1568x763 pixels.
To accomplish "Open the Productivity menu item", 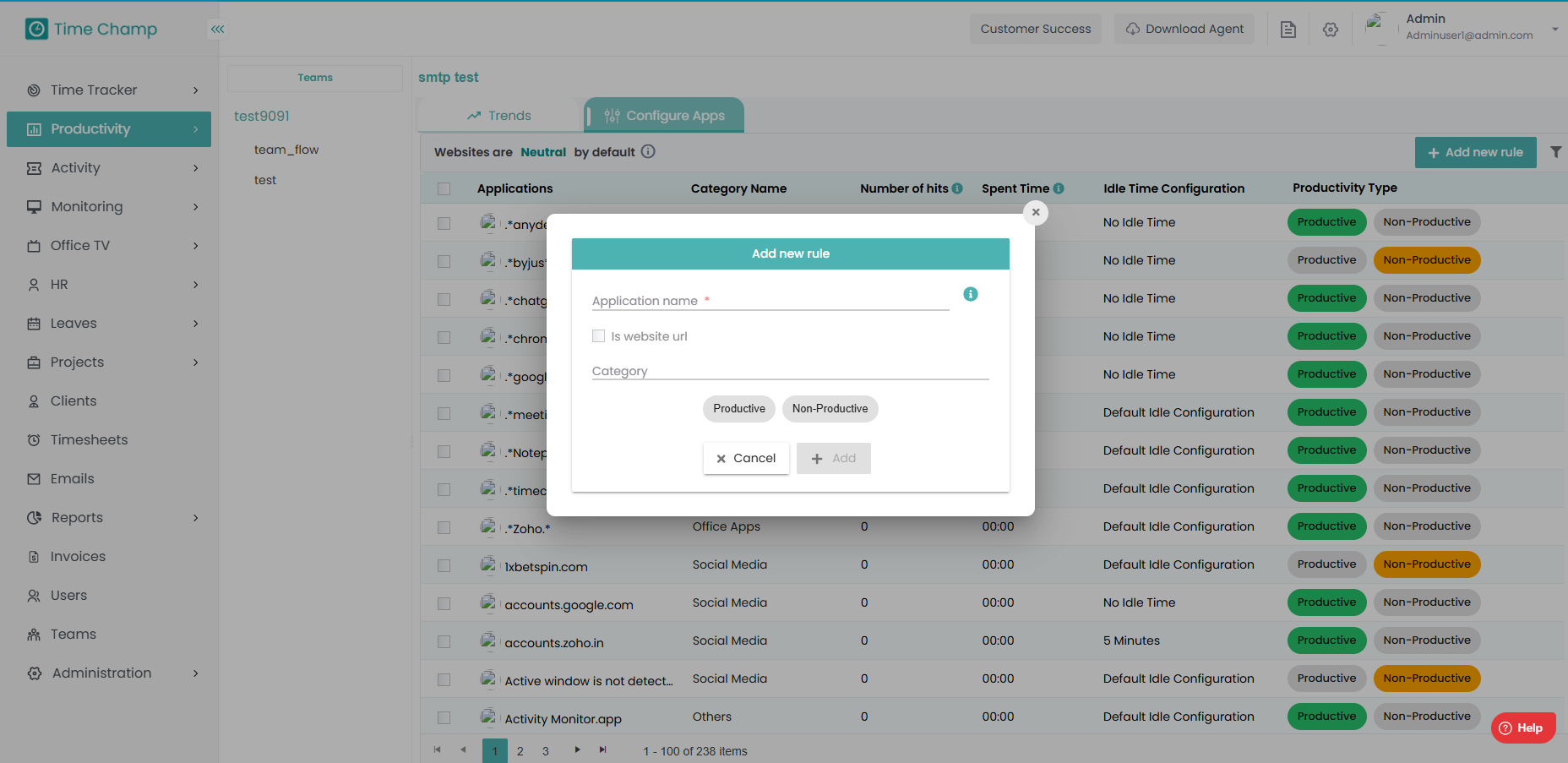I will click(x=109, y=129).
